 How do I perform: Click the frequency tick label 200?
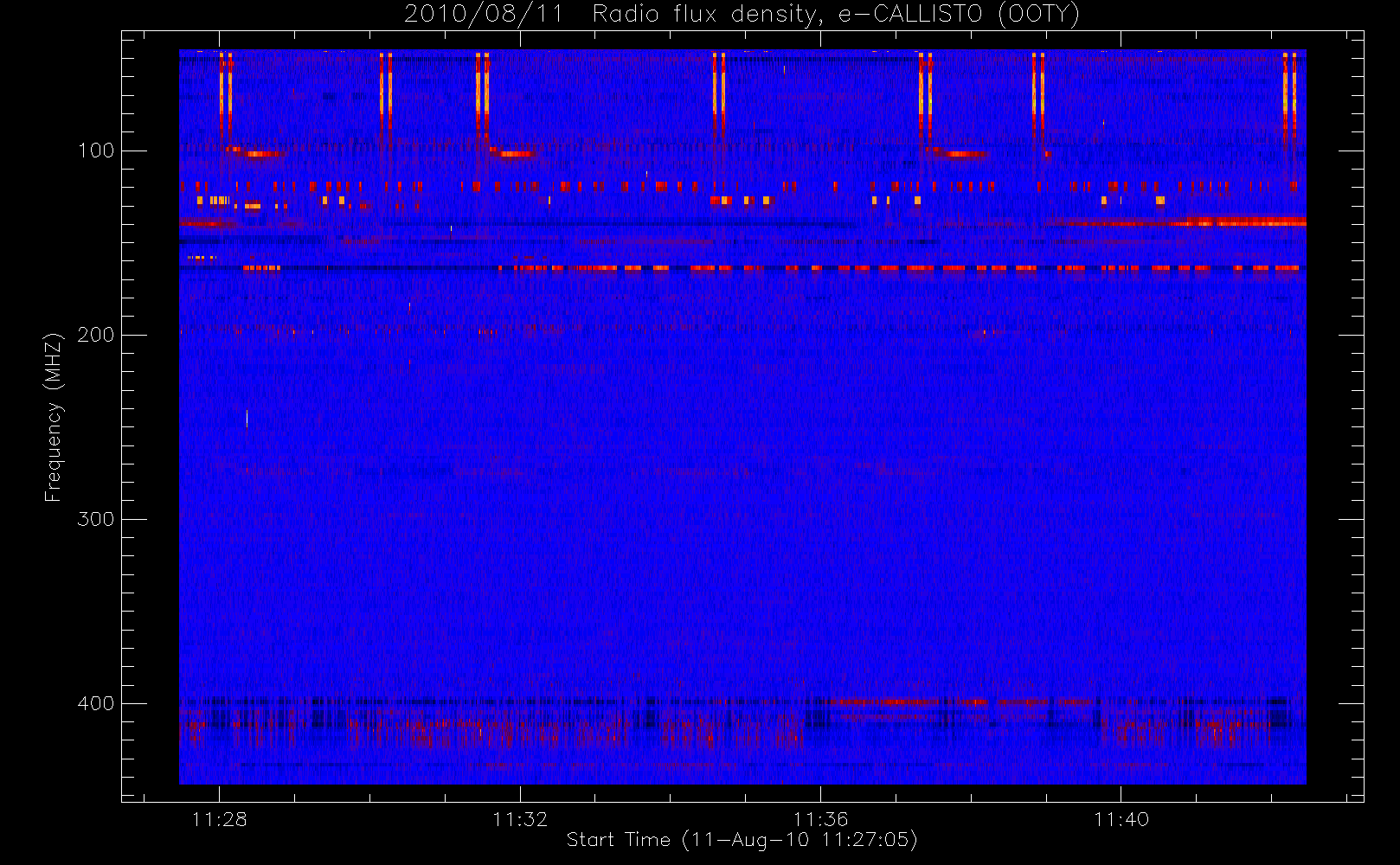95,335
